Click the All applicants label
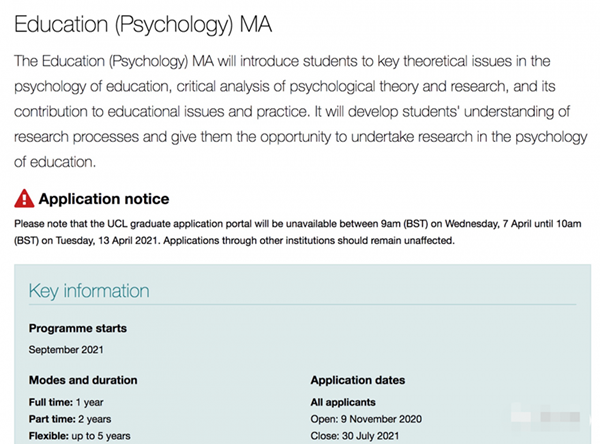This screenshot has width=600, height=444. click(343, 402)
